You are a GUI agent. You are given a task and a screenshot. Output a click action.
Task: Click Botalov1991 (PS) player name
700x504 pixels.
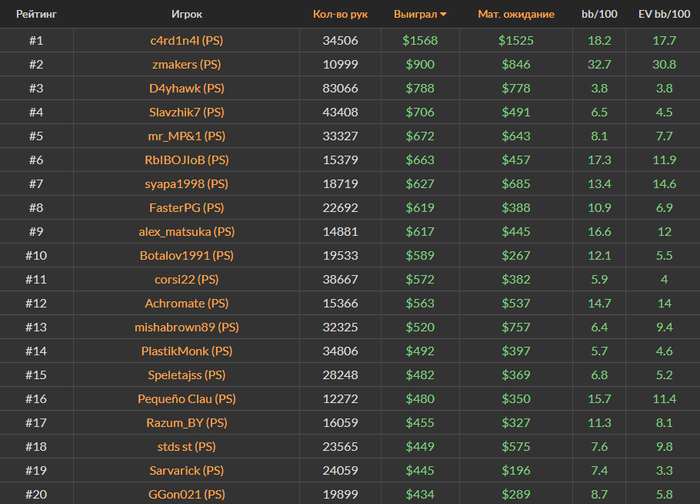pyautogui.click(x=187, y=255)
